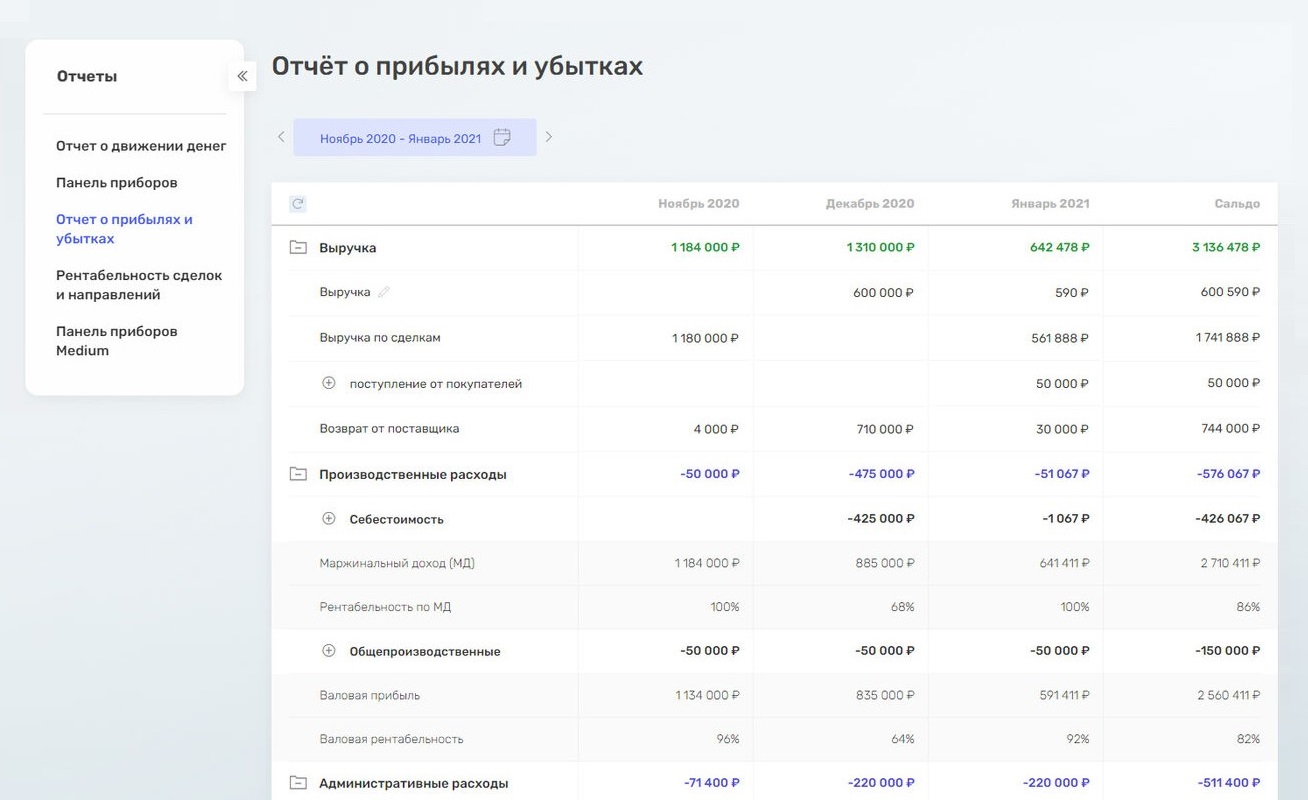The image size is (1308, 800).
Task: Click the 710 000 ₽ supplier refund cell
Action: coord(884,429)
